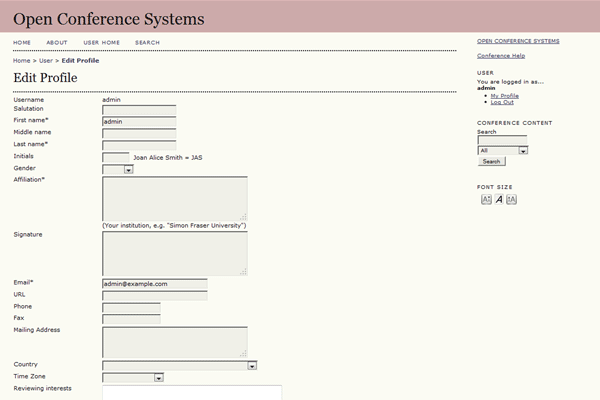
Task: Click the Log Out link
Action: point(502,102)
